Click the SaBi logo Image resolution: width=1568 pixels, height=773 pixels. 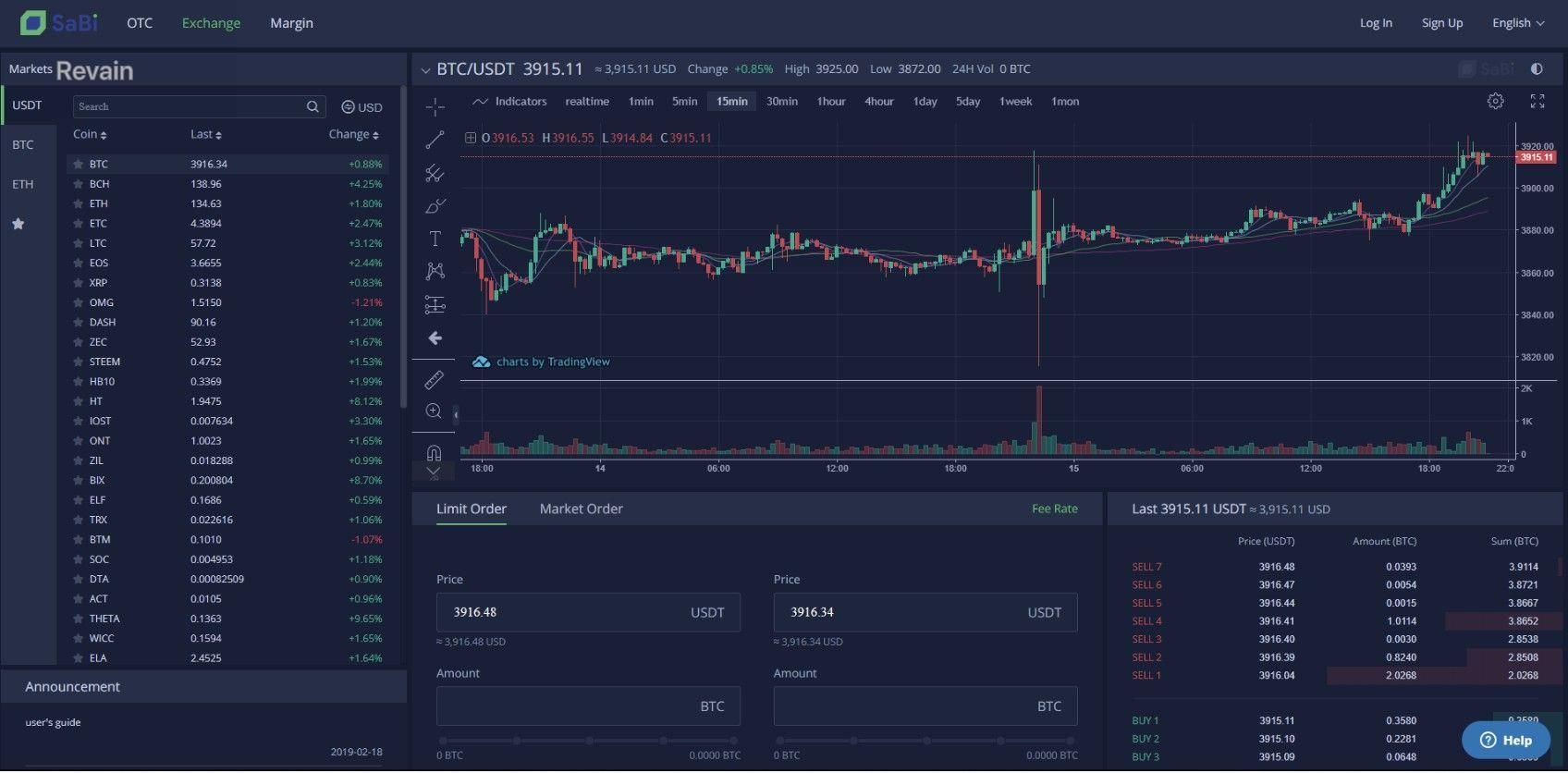[59, 22]
